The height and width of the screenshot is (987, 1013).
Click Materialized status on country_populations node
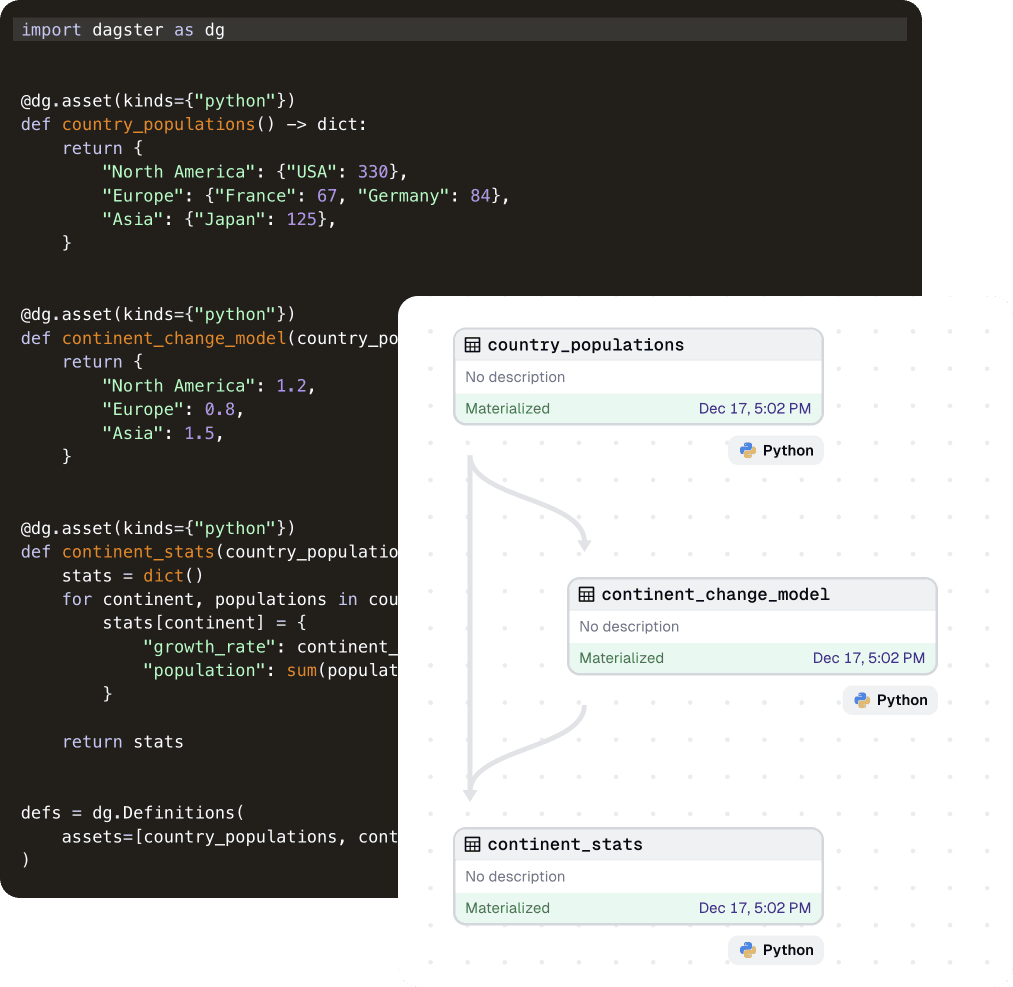[x=507, y=409]
